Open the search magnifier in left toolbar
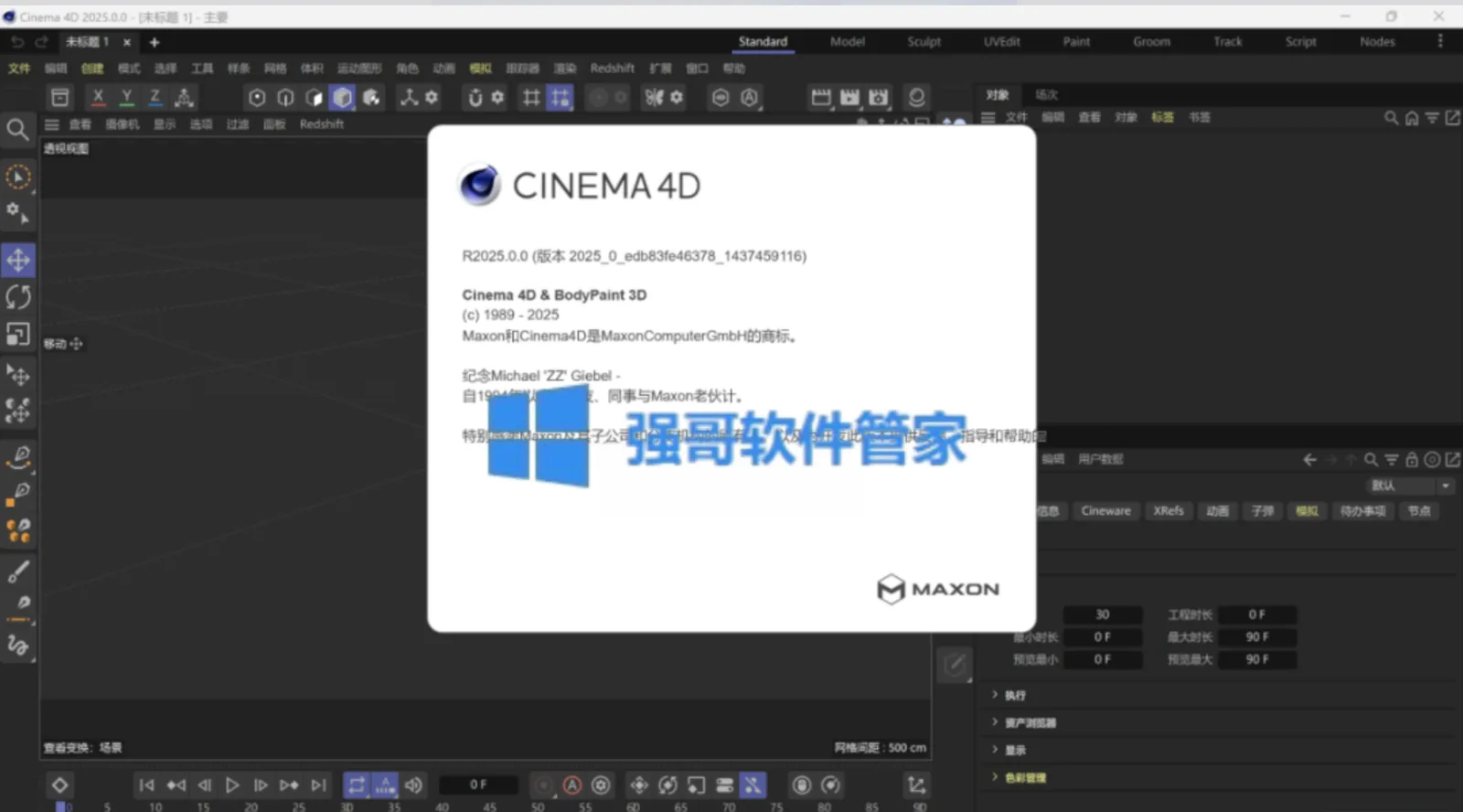The height and width of the screenshot is (812, 1463). [x=17, y=130]
